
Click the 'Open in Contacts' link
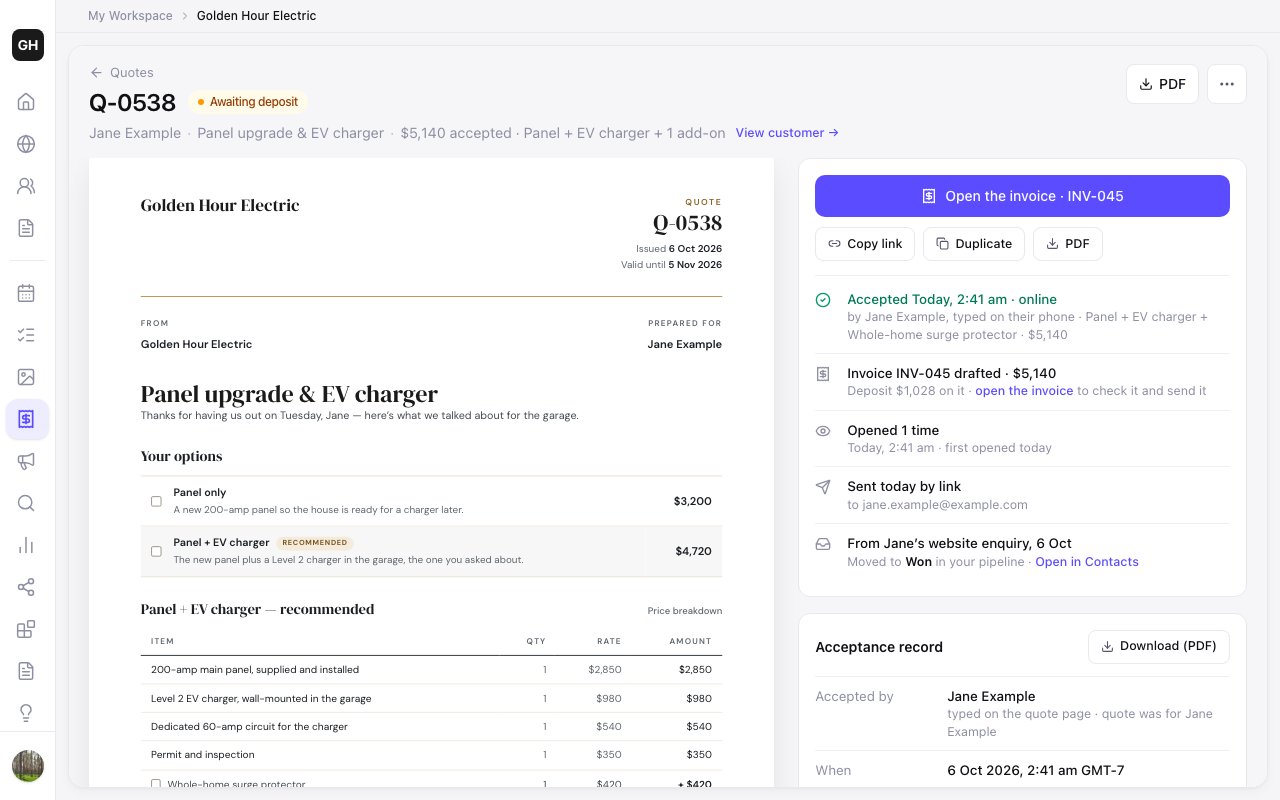(1087, 562)
